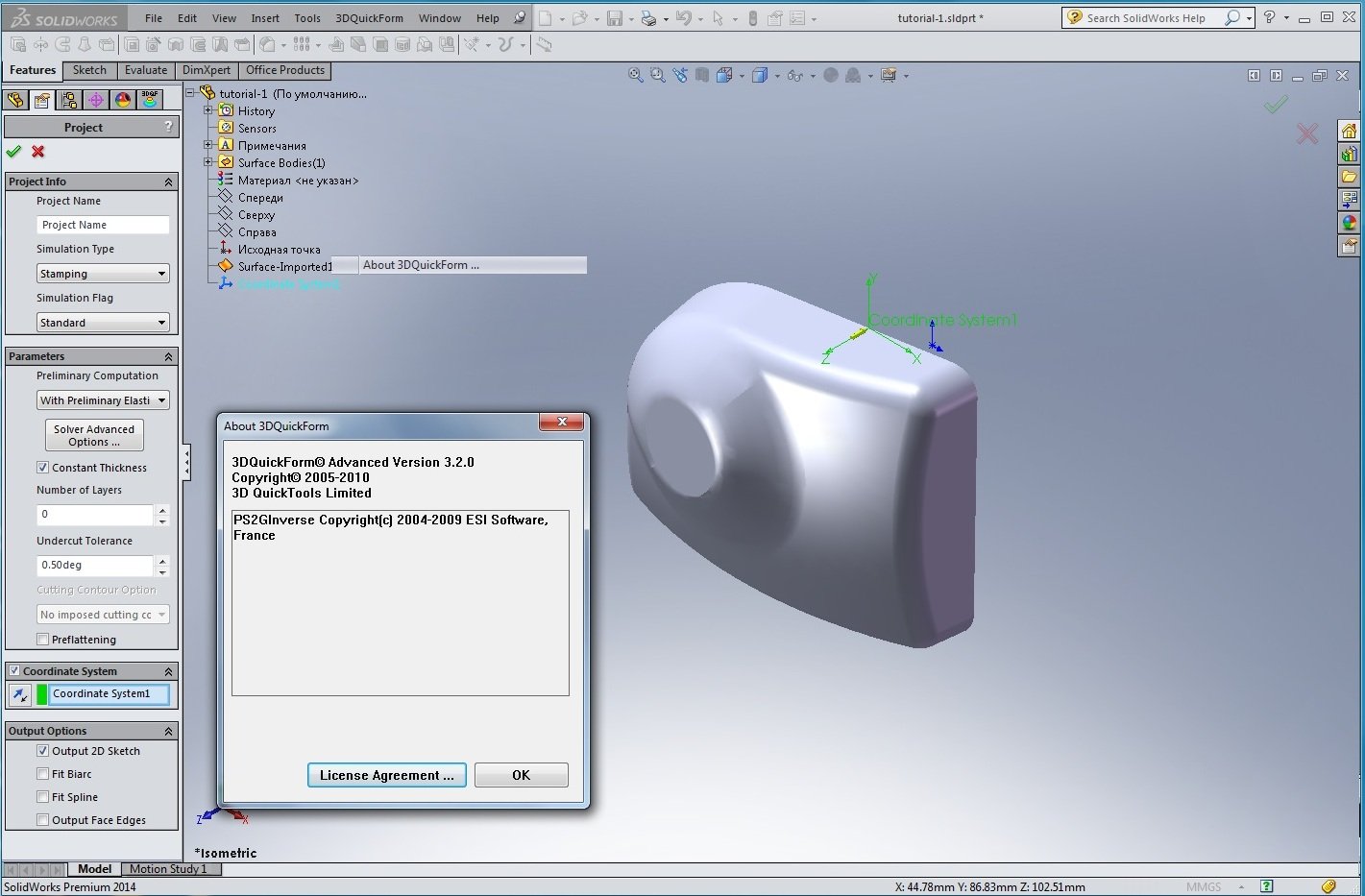Toggle the Coordinate System section checkbox
Viewport: 1365px width, 896px height.
pos(14,671)
